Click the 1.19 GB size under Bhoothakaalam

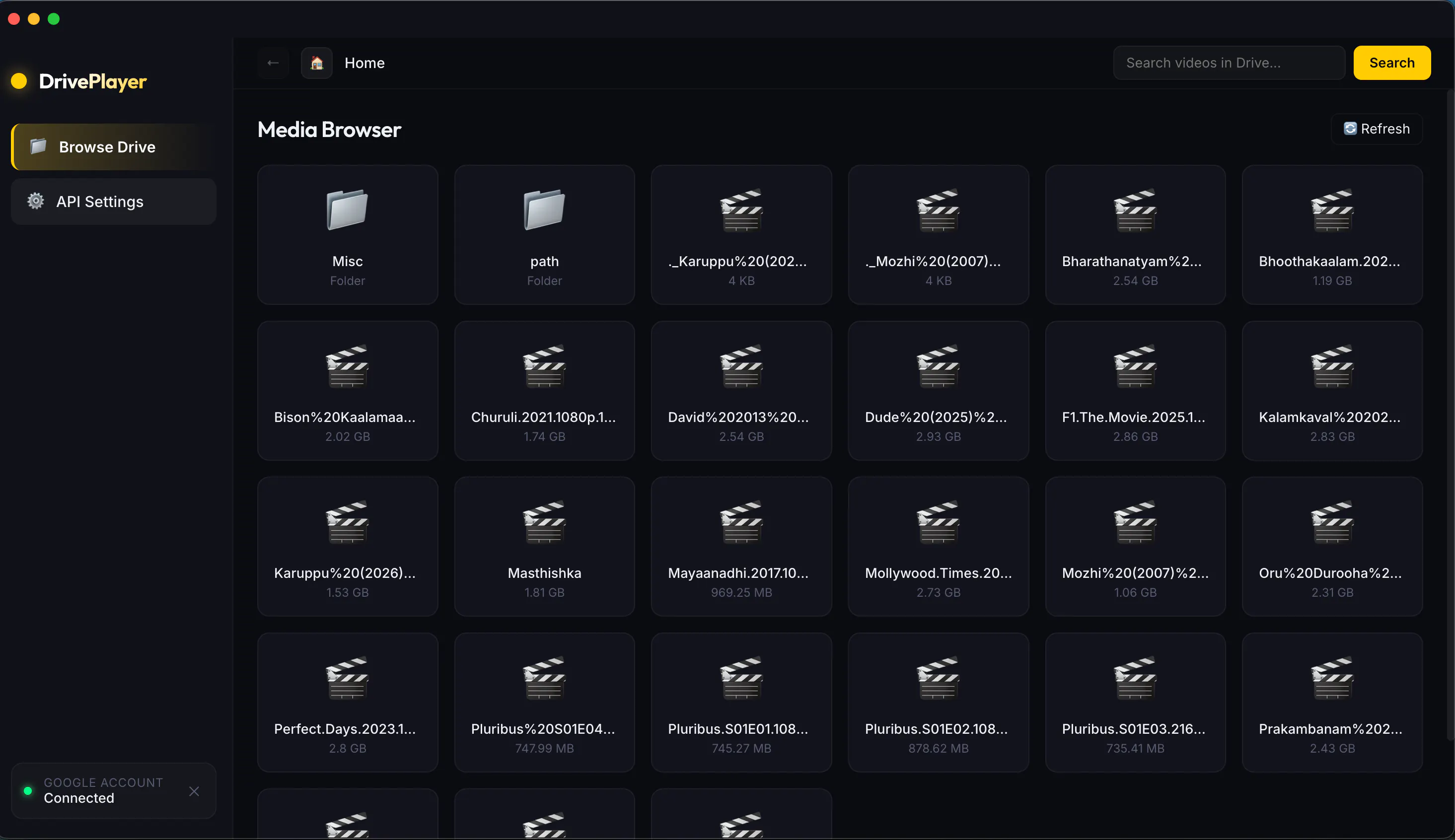pyautogui.click(x=1332, y=281)
